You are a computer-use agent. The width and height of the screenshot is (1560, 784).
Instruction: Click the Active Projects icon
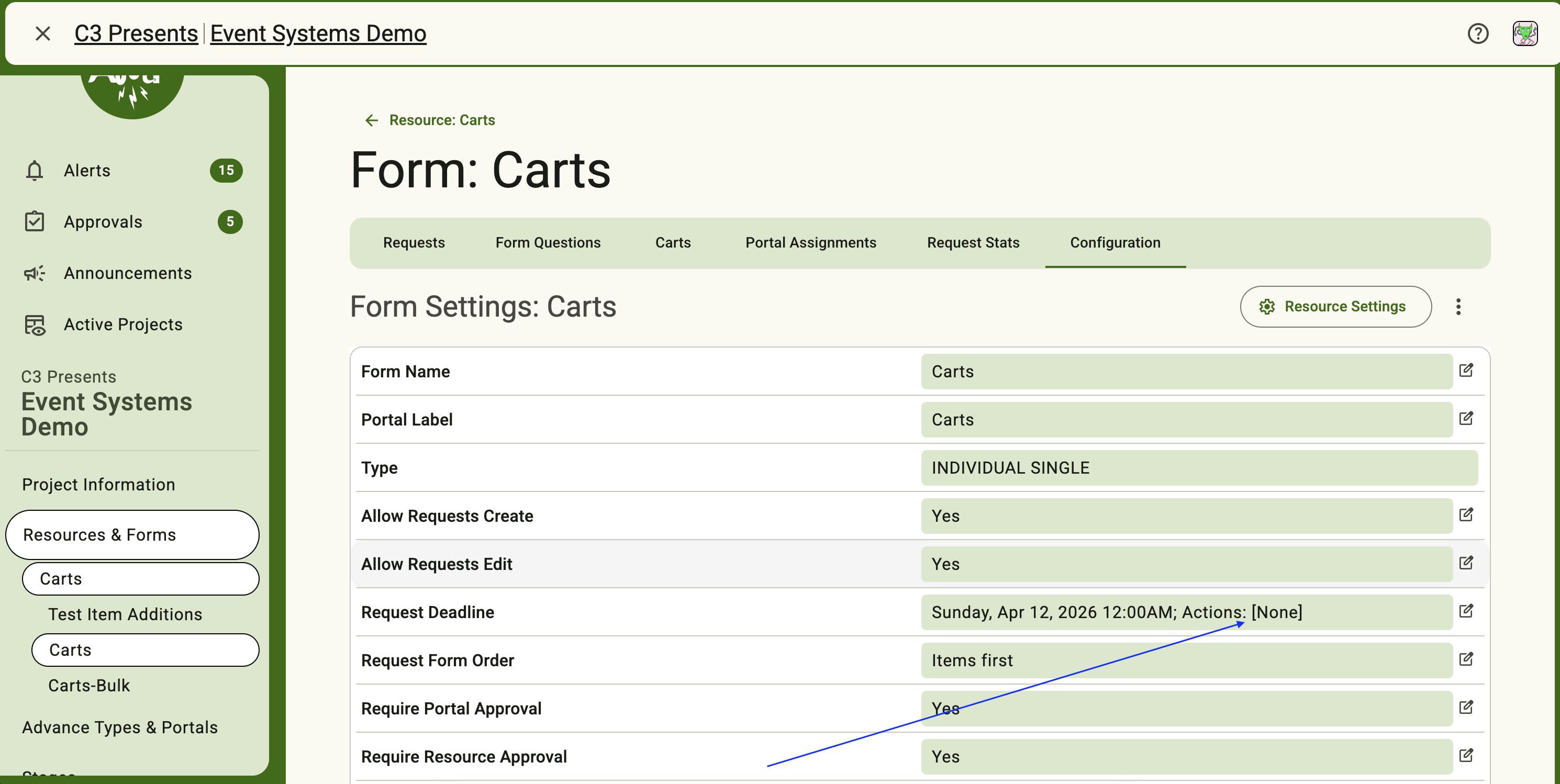(x=35, y=324)
